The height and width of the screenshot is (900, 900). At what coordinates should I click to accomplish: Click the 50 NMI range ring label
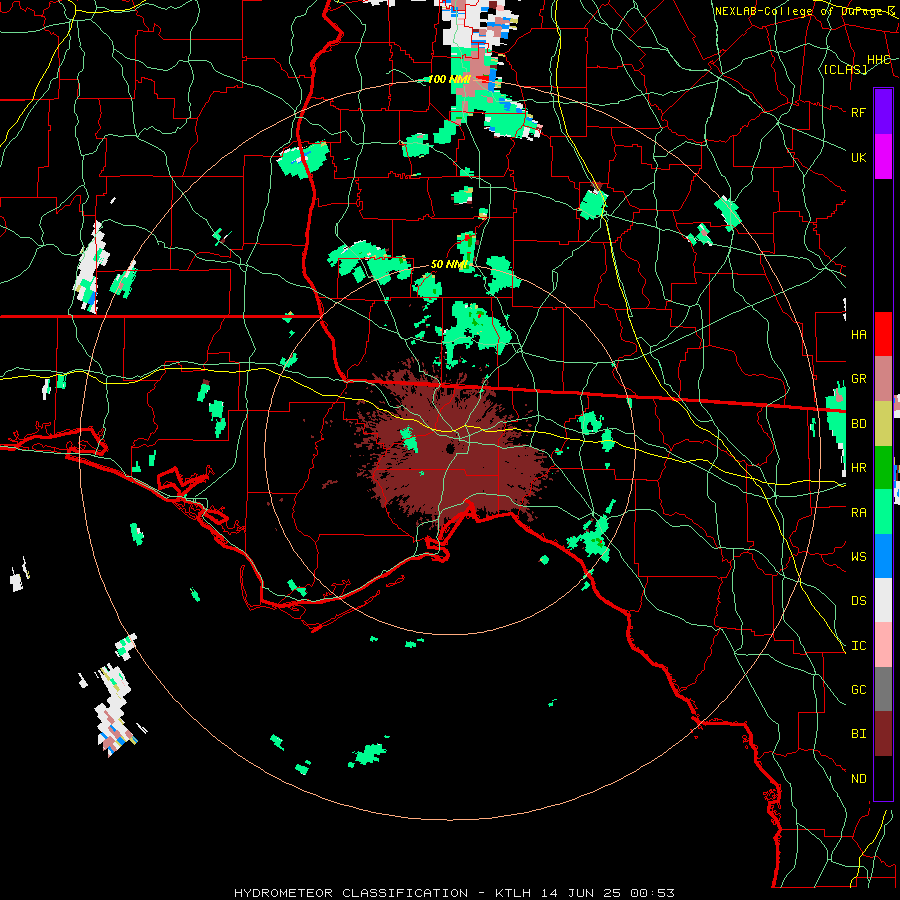point(449,264)
